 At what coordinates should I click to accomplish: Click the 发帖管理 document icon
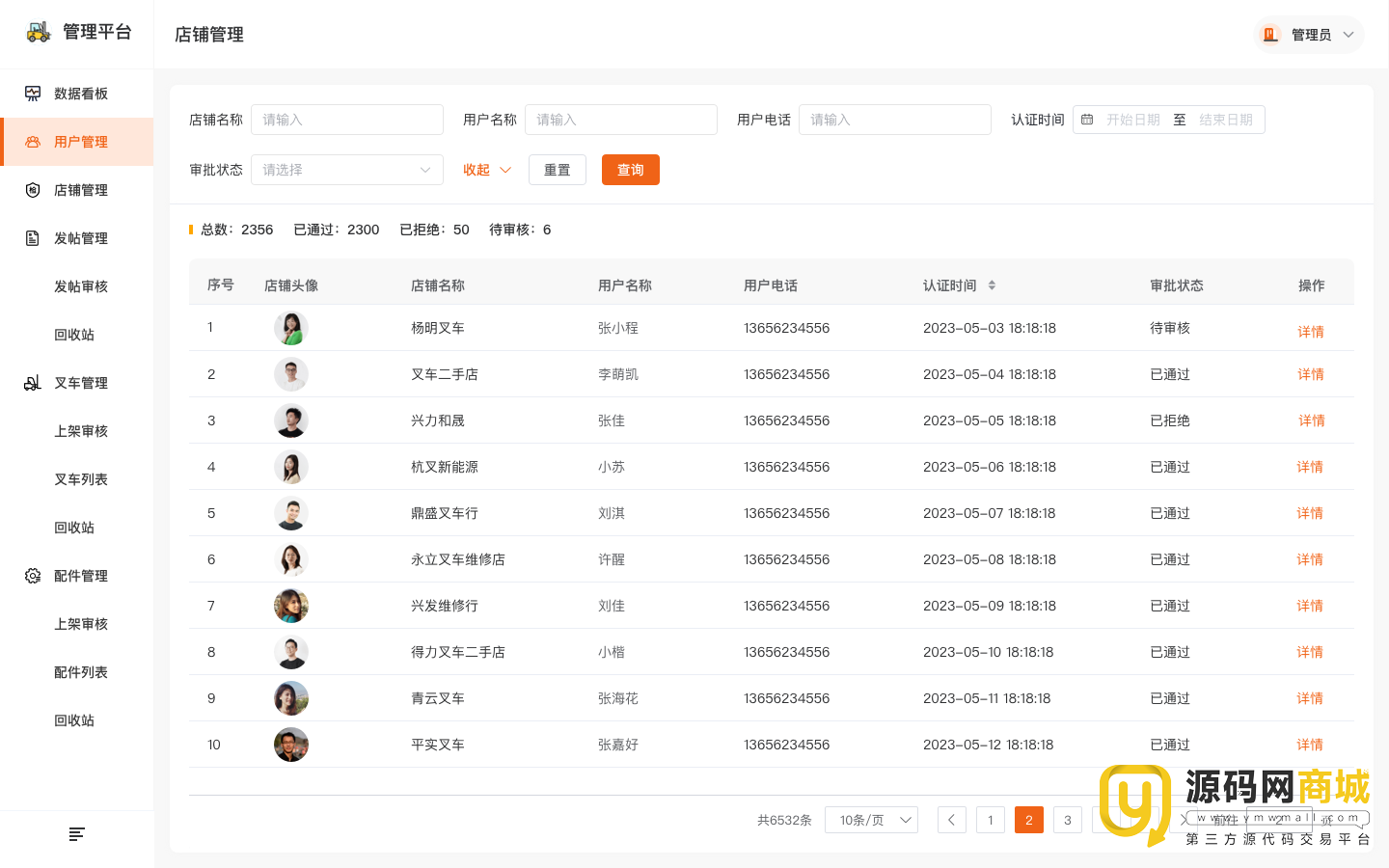[x=33, y=238]
